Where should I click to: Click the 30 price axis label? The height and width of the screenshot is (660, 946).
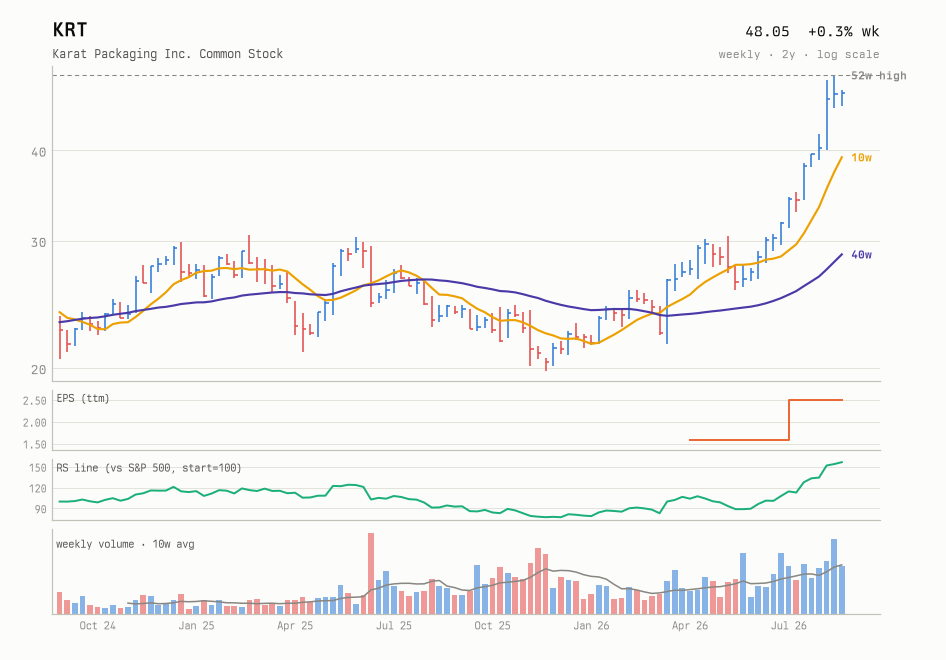click(x=39, y=243)
